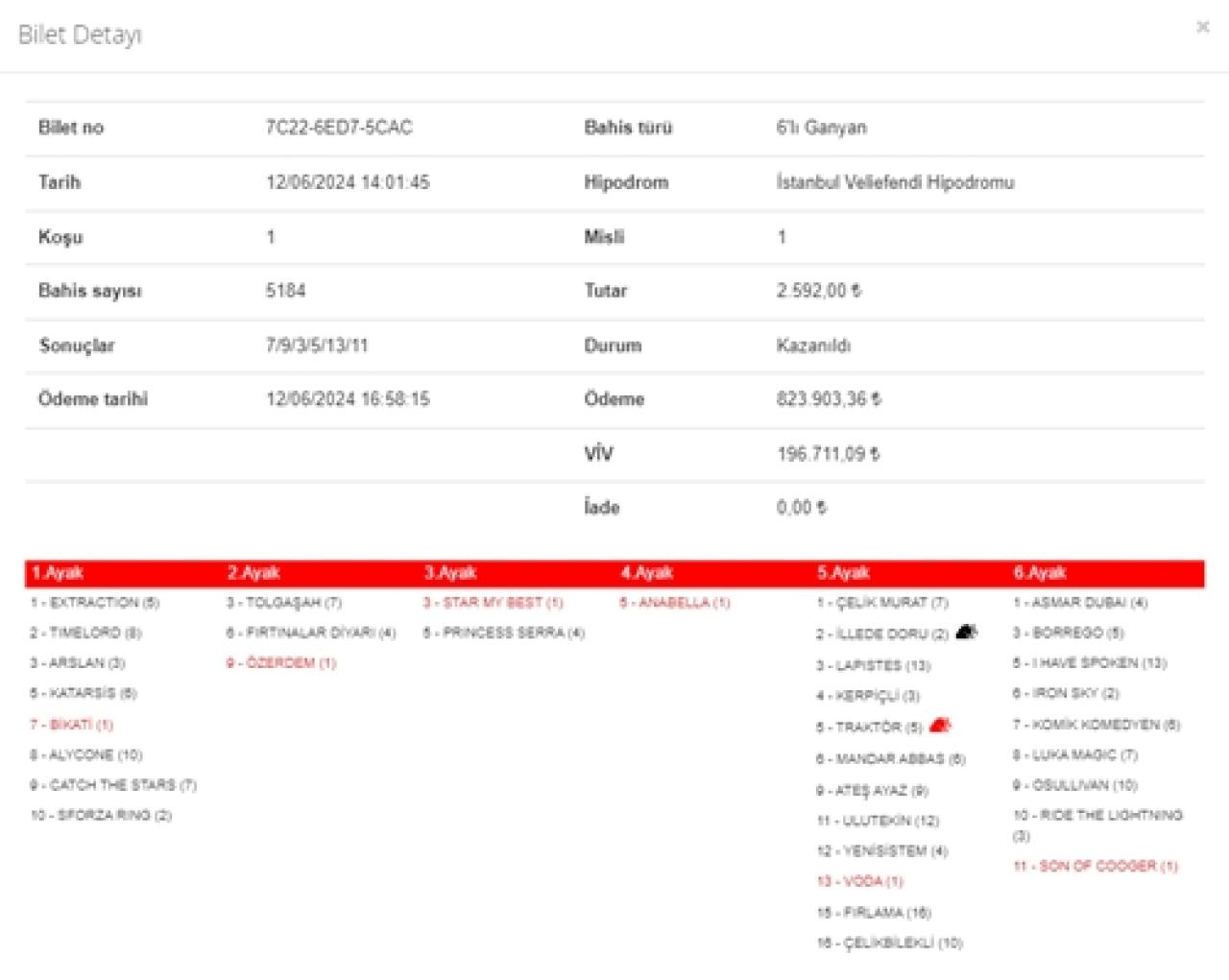Select 3 - STAR MY BEST entry
Screen dimensions: 1229x980
[493, 603]
